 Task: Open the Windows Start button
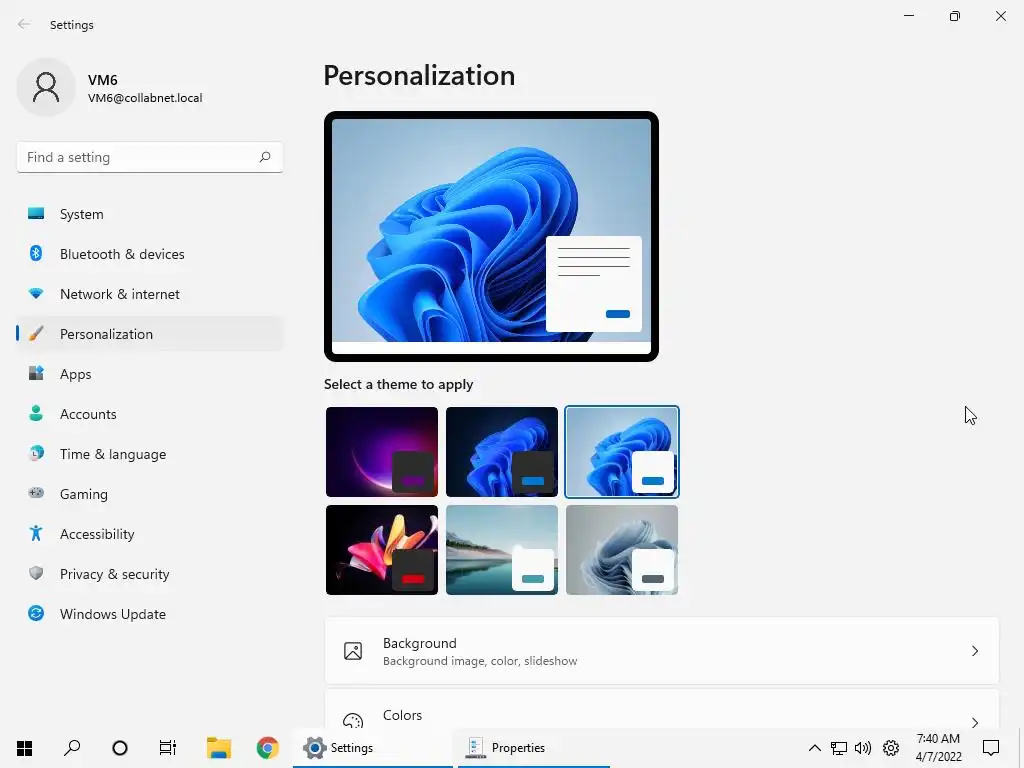[x=24, y=748]
